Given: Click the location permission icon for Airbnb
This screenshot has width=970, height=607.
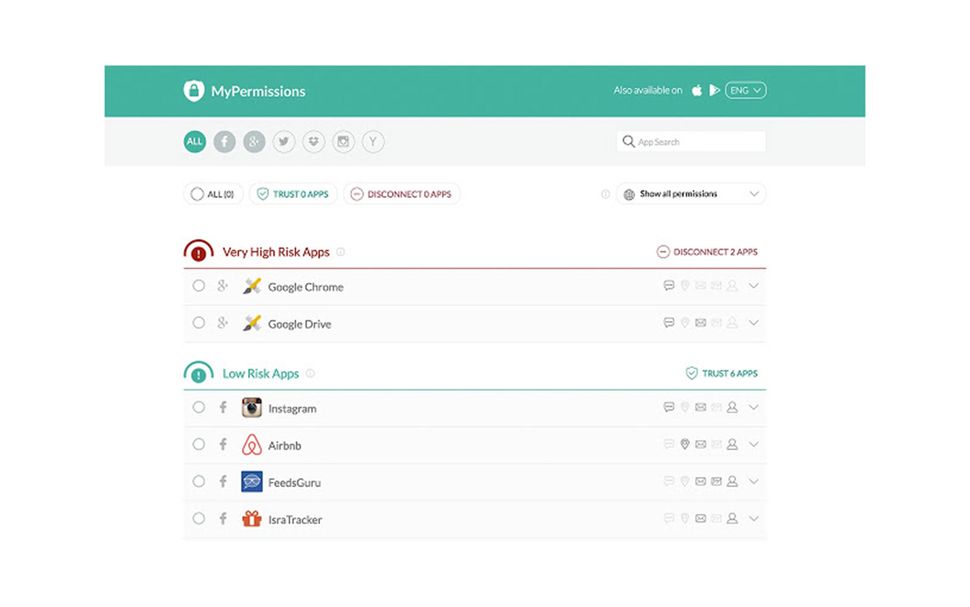Looking at the screenshot, I should pos(684,444).
